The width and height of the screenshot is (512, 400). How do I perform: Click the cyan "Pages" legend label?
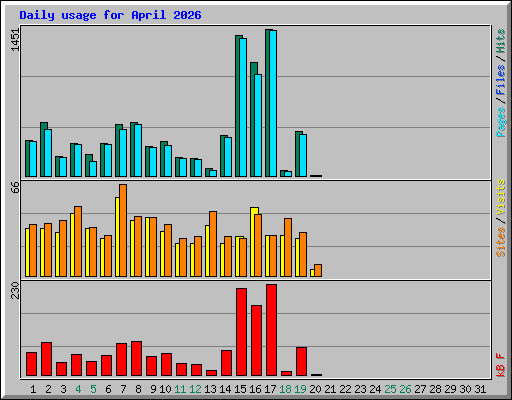[x=501, y=122]
